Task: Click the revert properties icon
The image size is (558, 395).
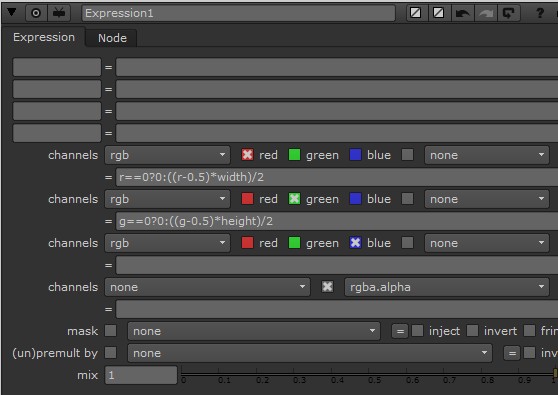Action: pos(508,13)
